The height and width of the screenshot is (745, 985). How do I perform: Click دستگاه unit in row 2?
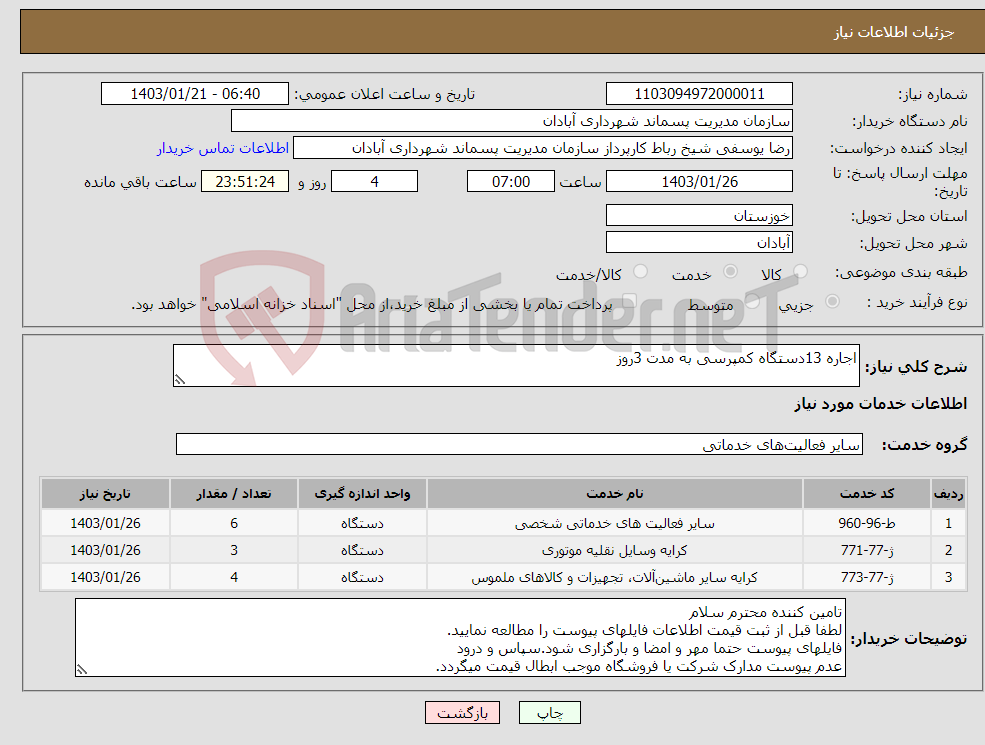[362, 550]
